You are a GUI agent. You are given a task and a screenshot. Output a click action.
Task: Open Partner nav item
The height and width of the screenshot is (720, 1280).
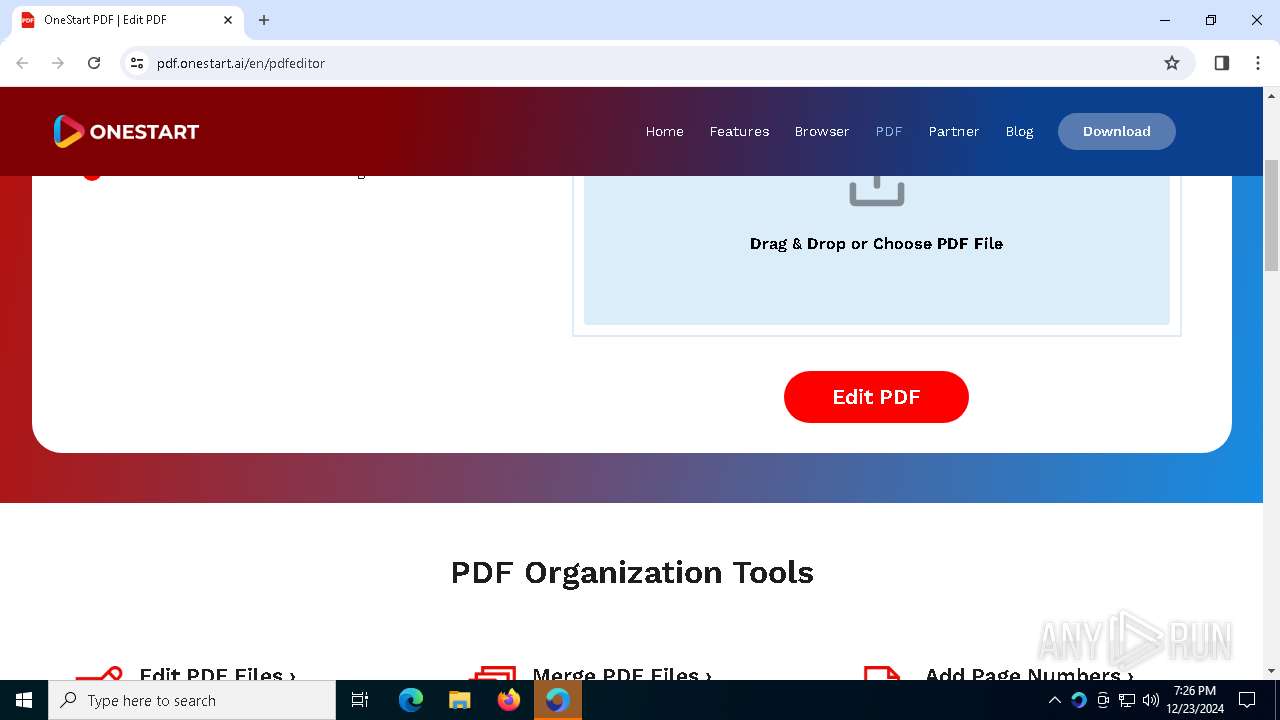pyautogui.click(x=954, y=131)
